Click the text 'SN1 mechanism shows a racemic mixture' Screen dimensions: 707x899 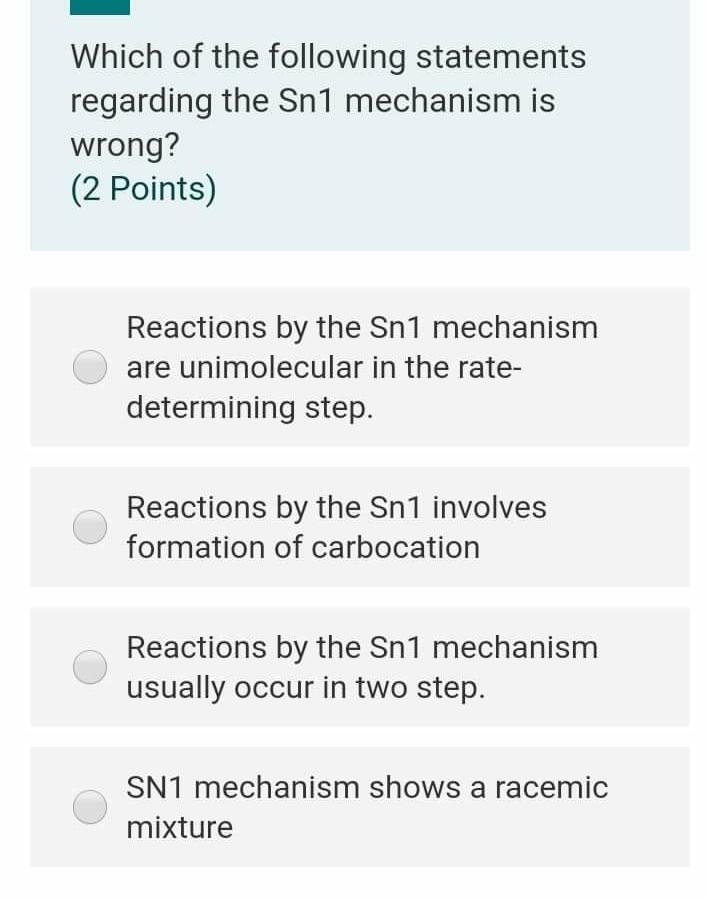[x=367, y=807]
